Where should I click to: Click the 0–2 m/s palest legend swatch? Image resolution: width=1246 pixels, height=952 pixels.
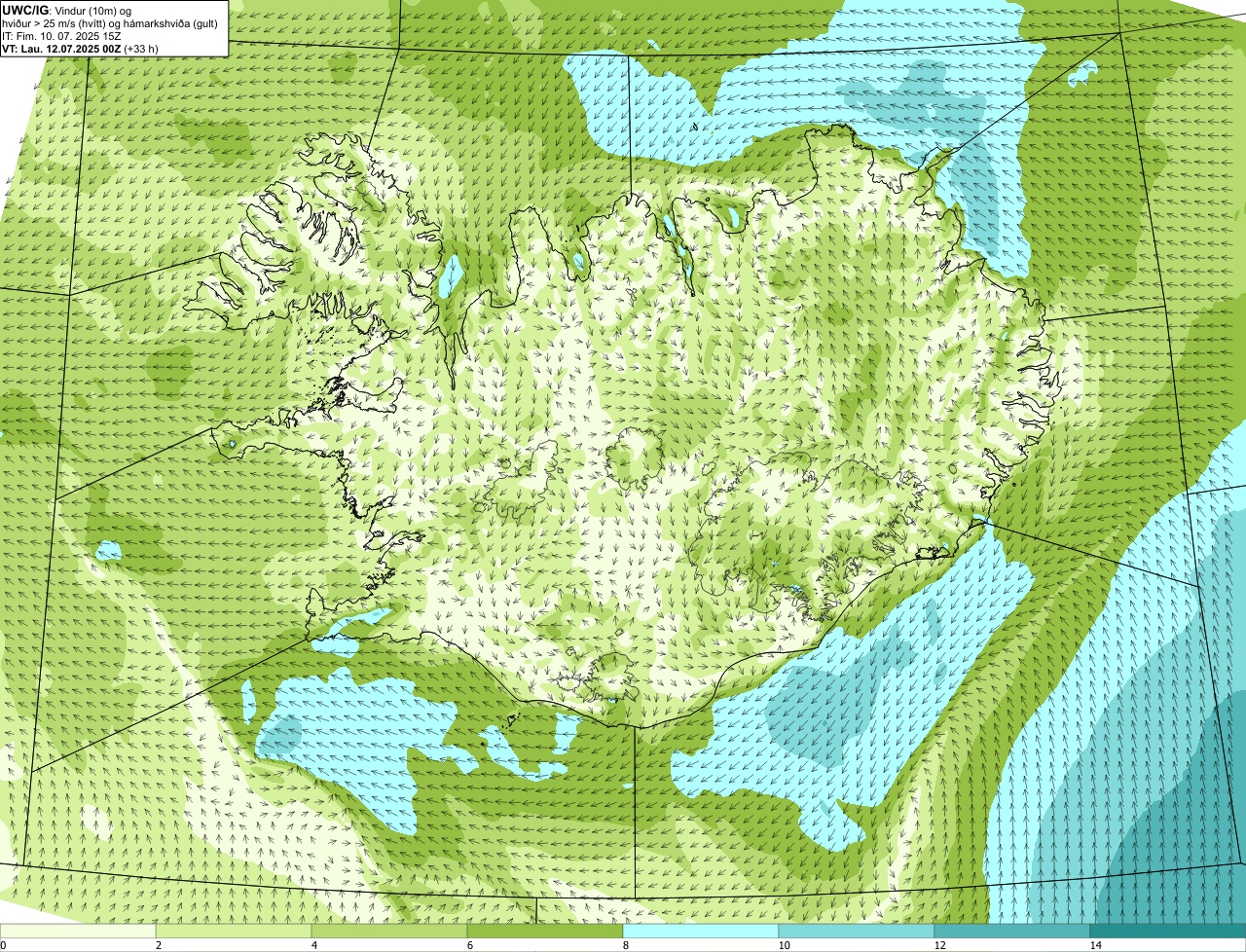pyautogui.click(x=78, y=932)
